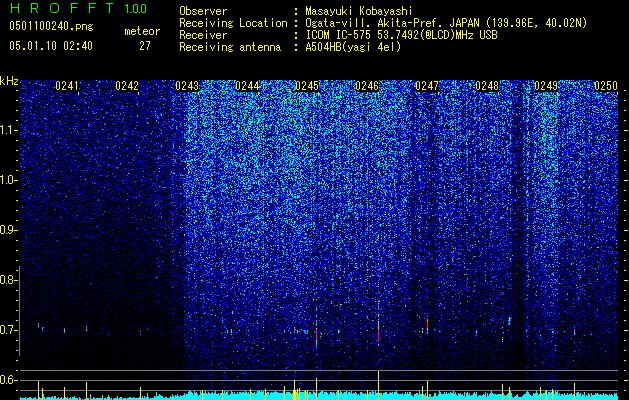629x400 pixels.
Task: Click the 0245 time marker
Action: point(306,86)
